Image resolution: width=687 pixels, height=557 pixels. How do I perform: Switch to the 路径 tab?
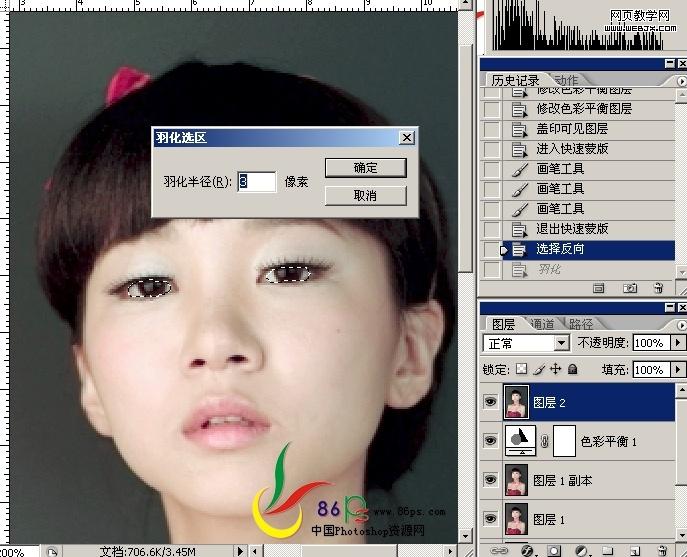581,324
